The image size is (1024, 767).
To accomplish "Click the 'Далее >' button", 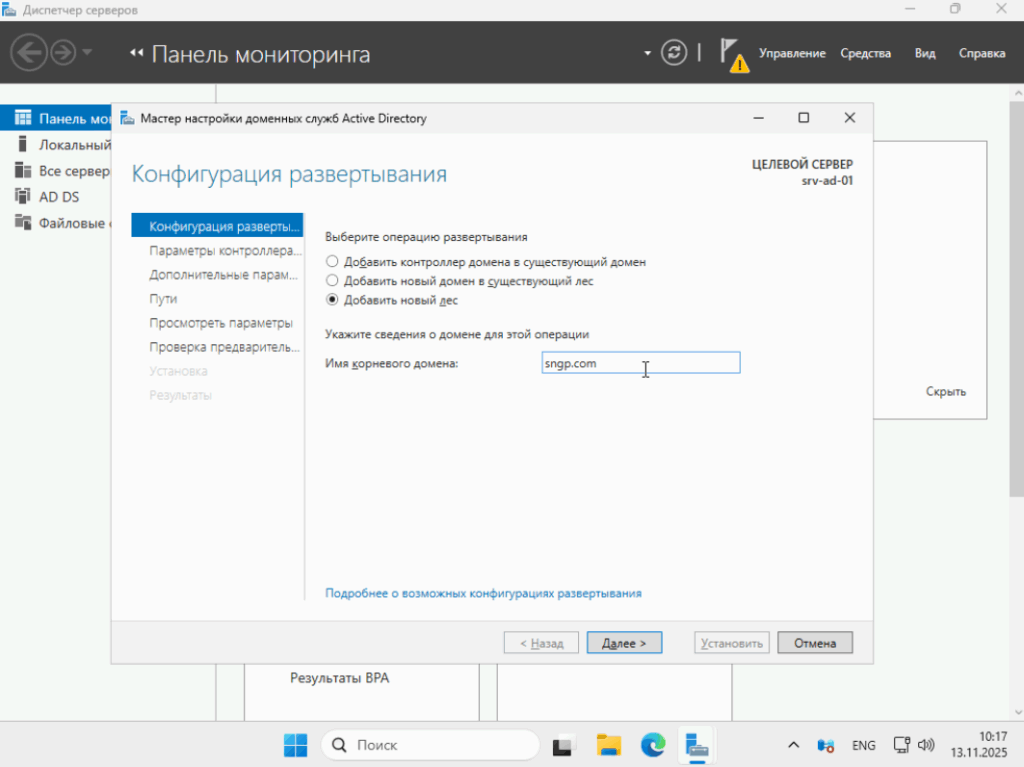I will click(x=624, y=643).
